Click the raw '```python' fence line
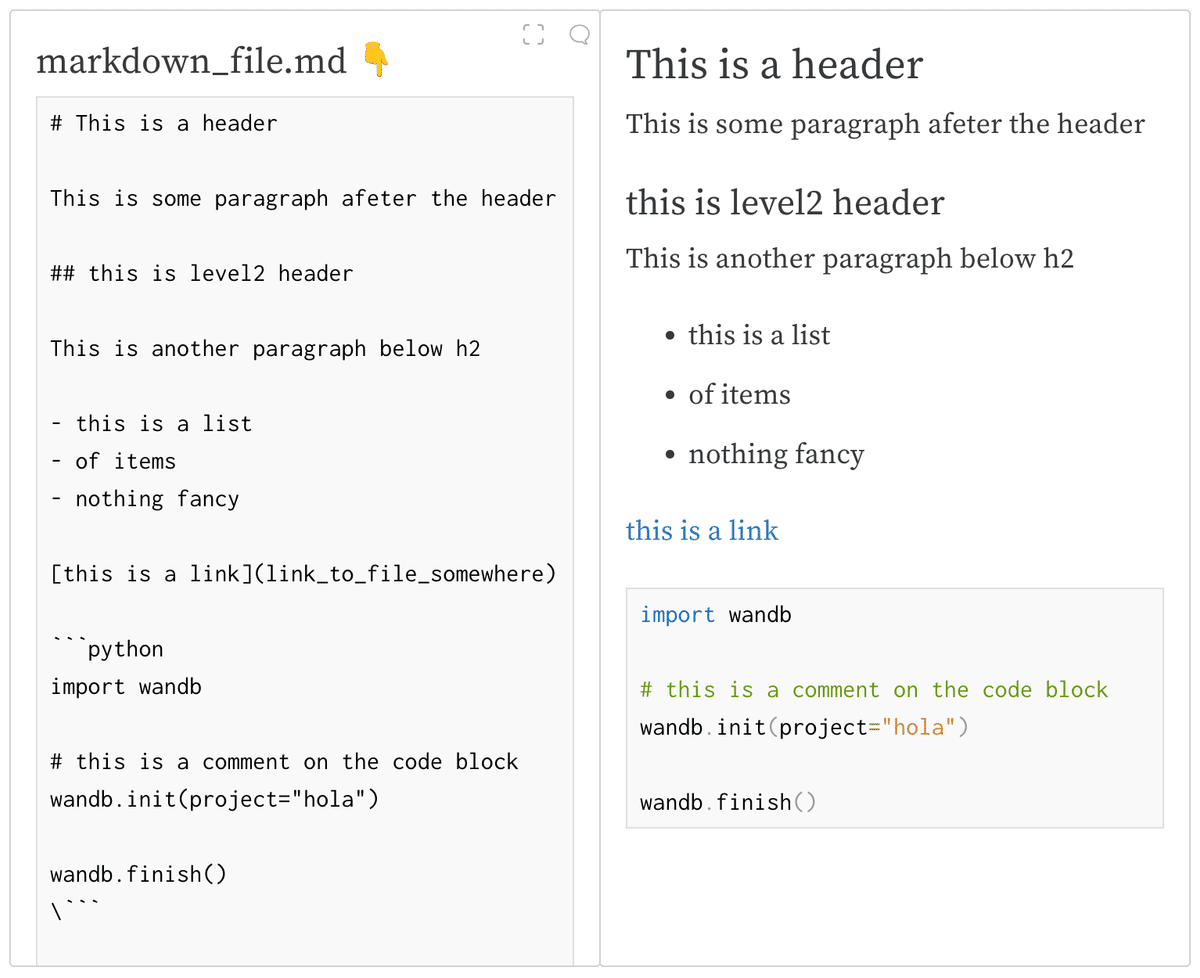The width and height of the screenshot is (1200, 978). 107,649
